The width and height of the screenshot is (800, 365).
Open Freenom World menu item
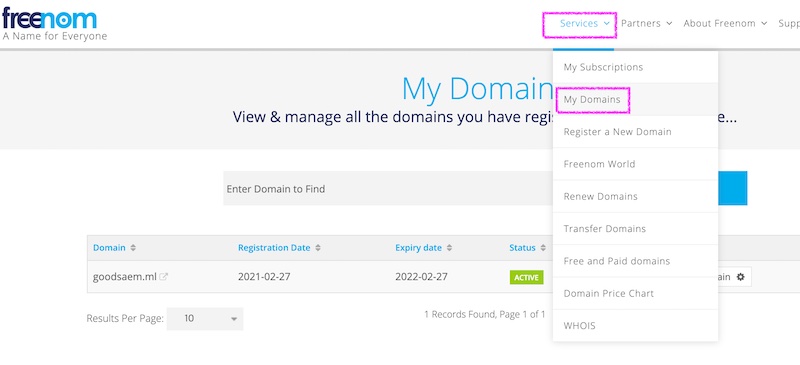635,164
